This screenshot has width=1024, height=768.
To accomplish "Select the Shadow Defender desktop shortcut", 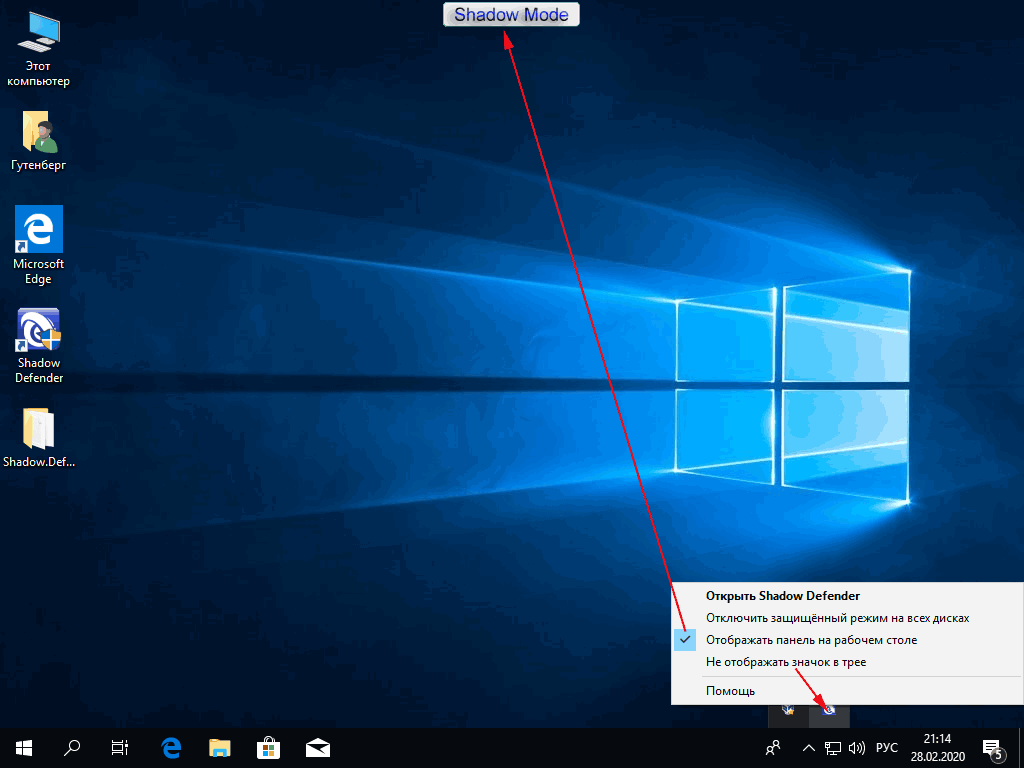I will (x=39, y=346).
